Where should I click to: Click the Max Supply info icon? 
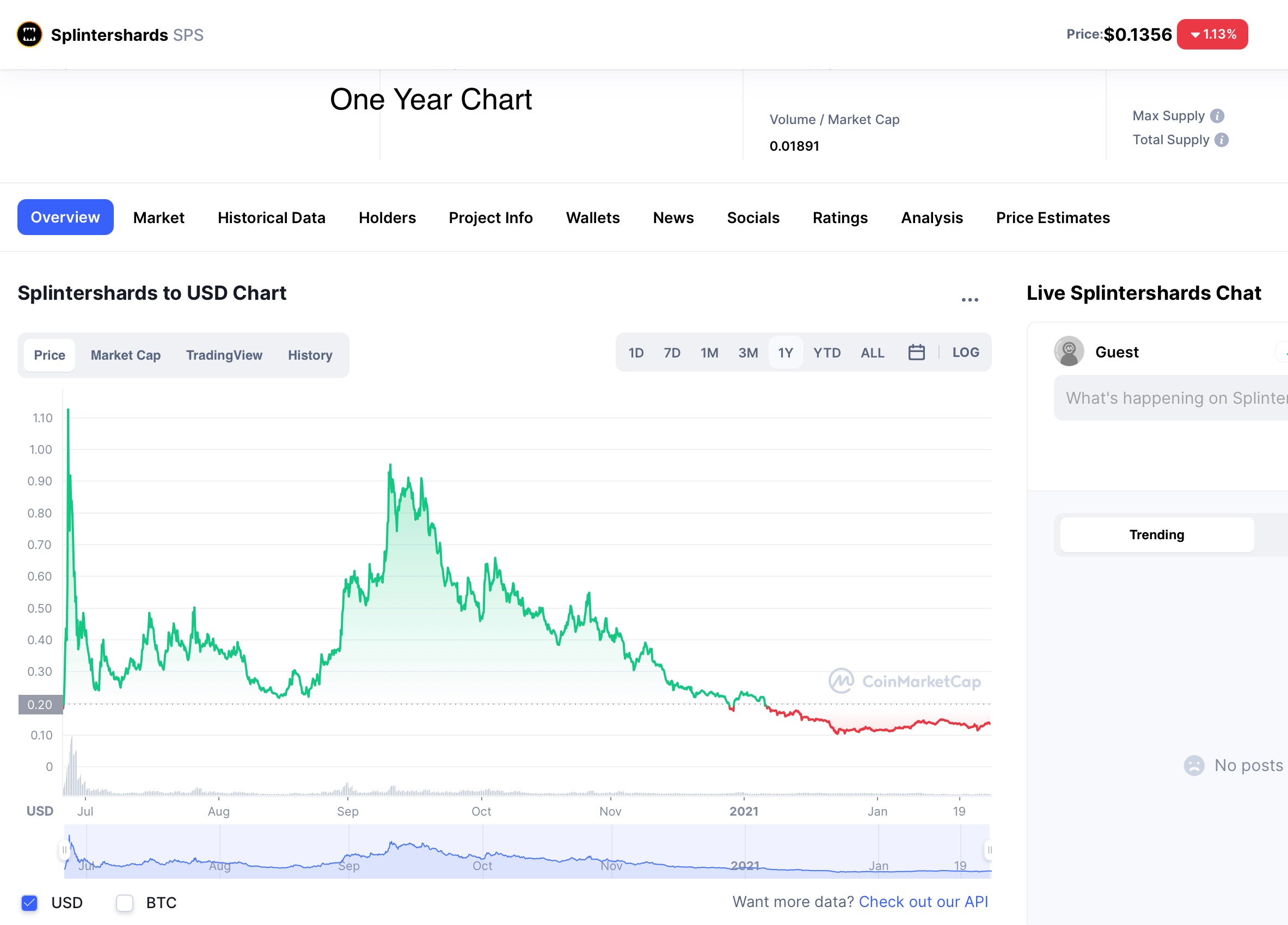(1217, 116)
